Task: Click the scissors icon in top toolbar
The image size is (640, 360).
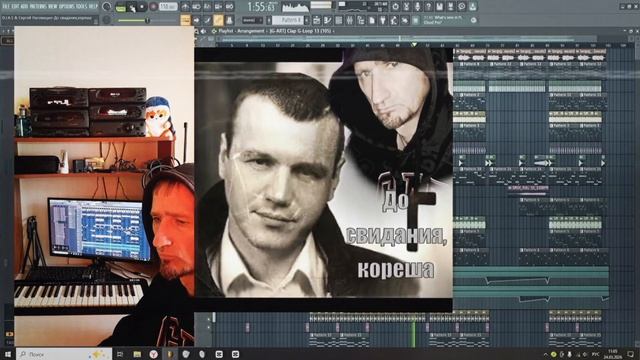Action: (x=407, y=7)
